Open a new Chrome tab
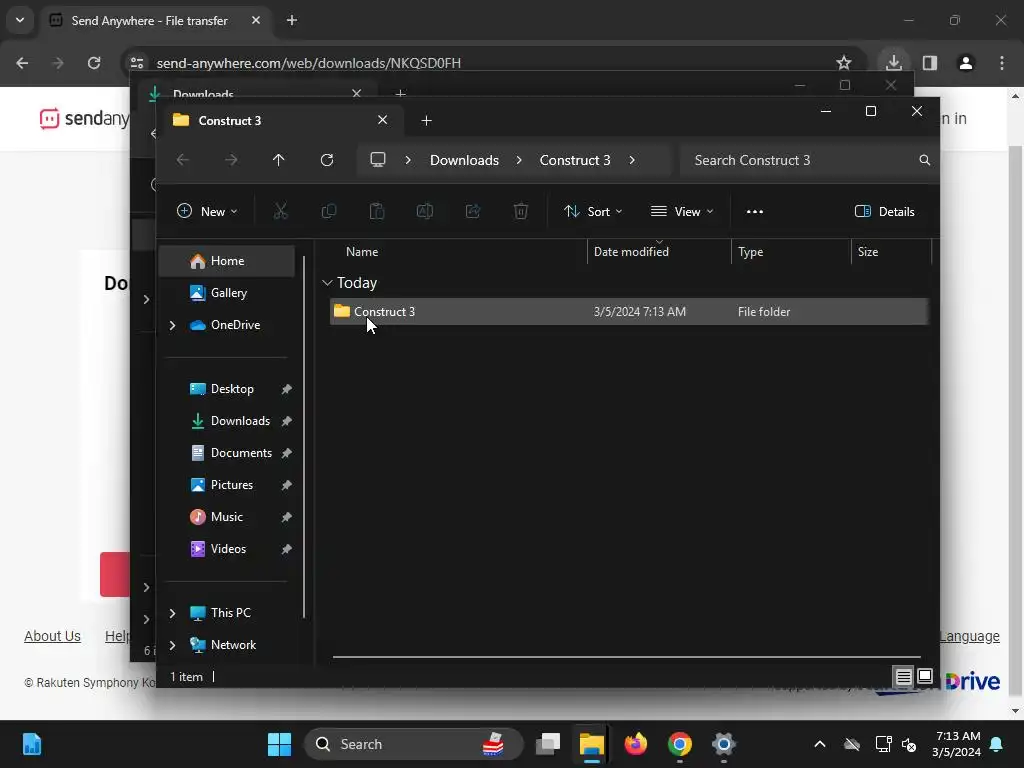The height and width of the screenshot is (768, 1024). click(x=292, y=20)
